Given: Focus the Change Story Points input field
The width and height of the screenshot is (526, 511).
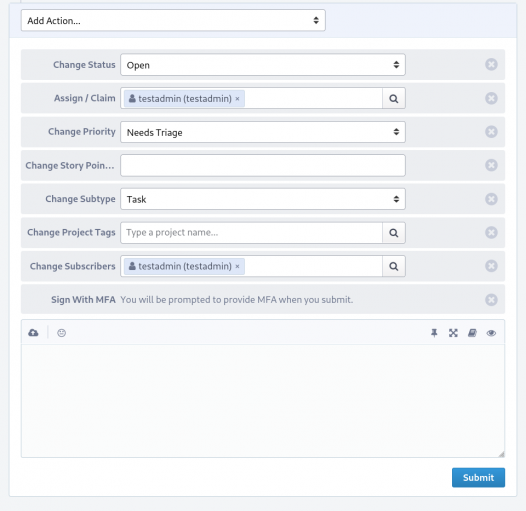Looking at the screenshot, I should point(263,165).
